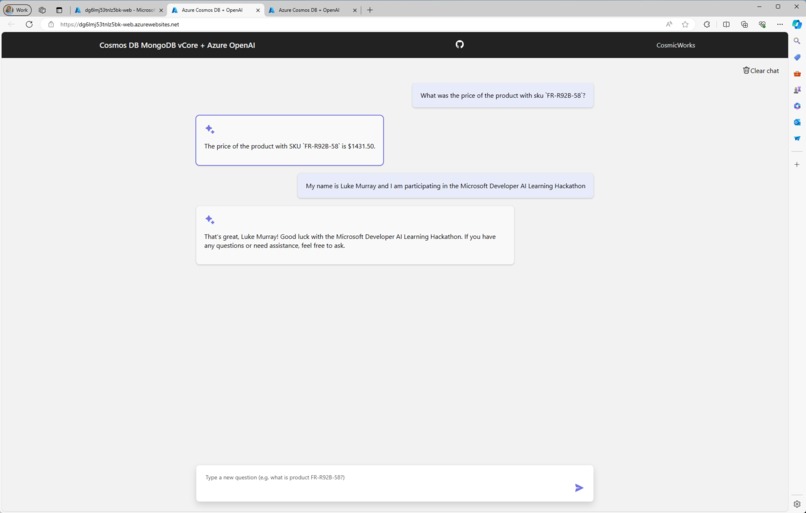
Task: Focus the 'Type a new question' input box
Action: [394, 483]
